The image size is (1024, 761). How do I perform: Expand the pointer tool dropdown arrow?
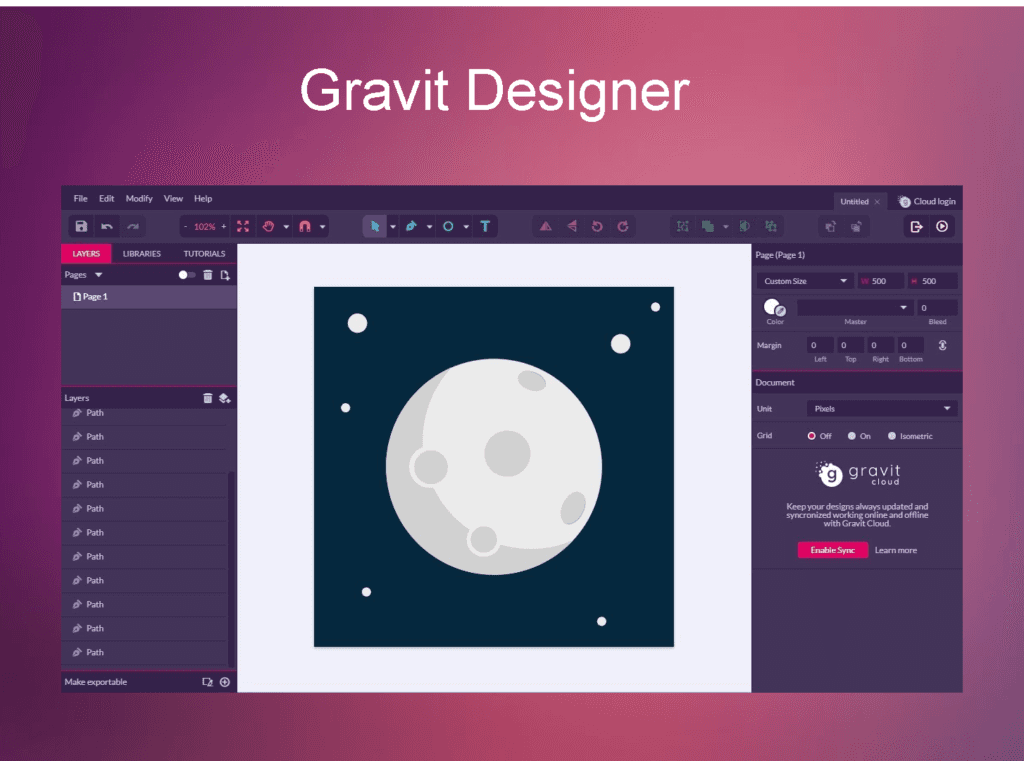point(392,227)
